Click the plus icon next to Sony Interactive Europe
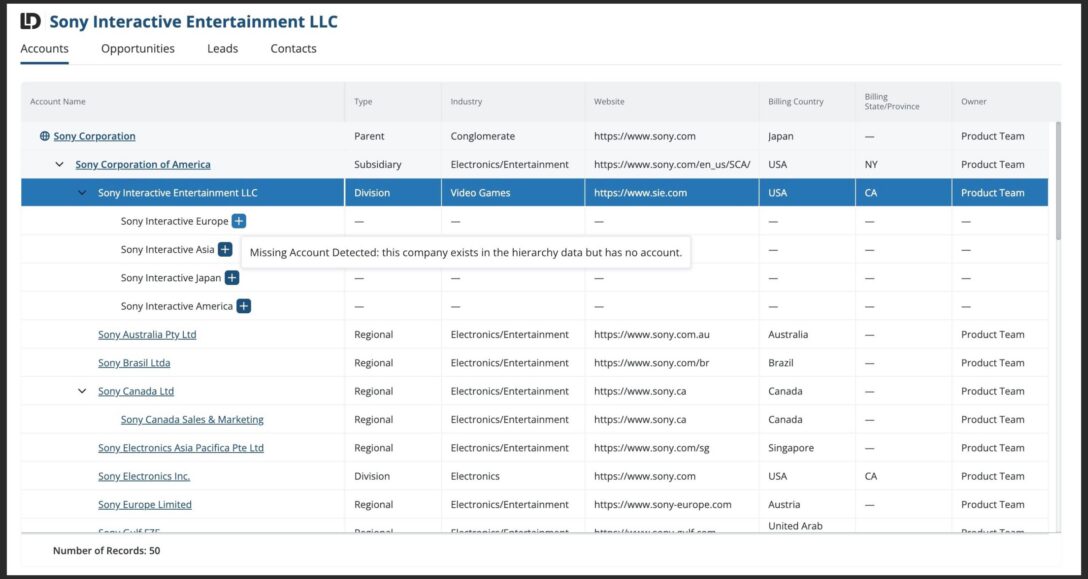Viewport: 1088px width, 579px height. click(237, 221)
